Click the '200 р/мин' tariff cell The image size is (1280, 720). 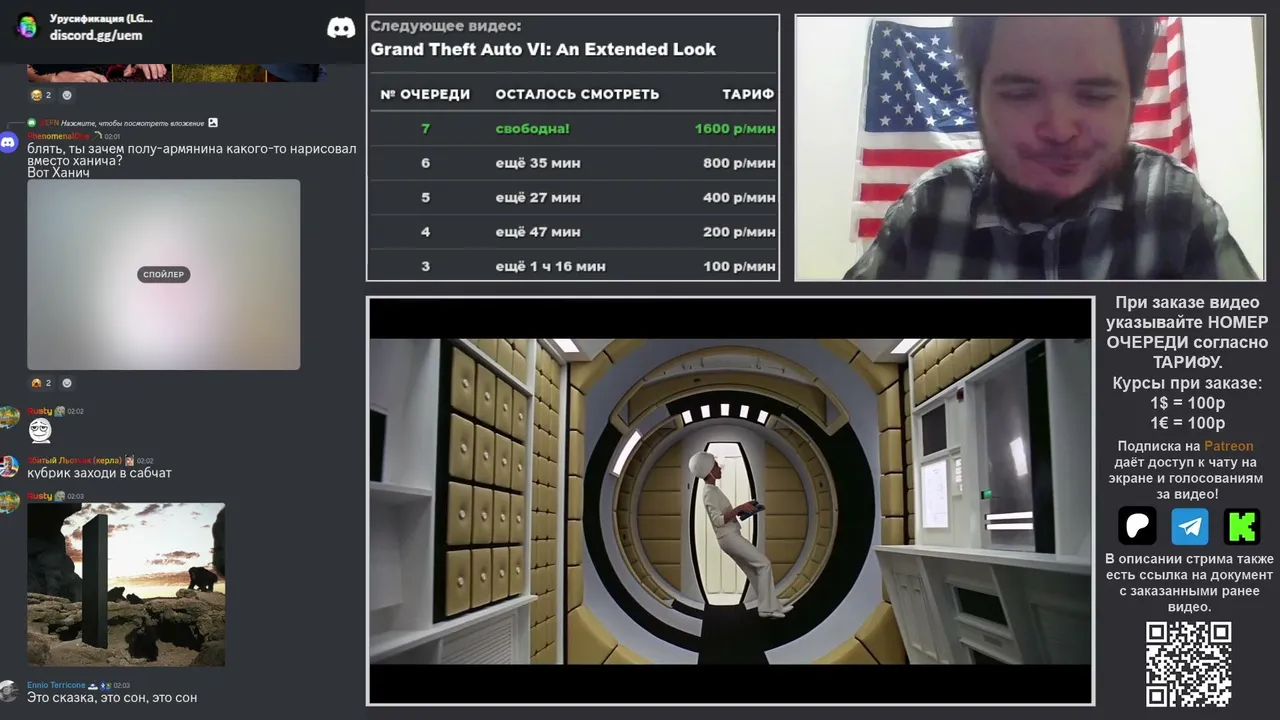point(739,232)
